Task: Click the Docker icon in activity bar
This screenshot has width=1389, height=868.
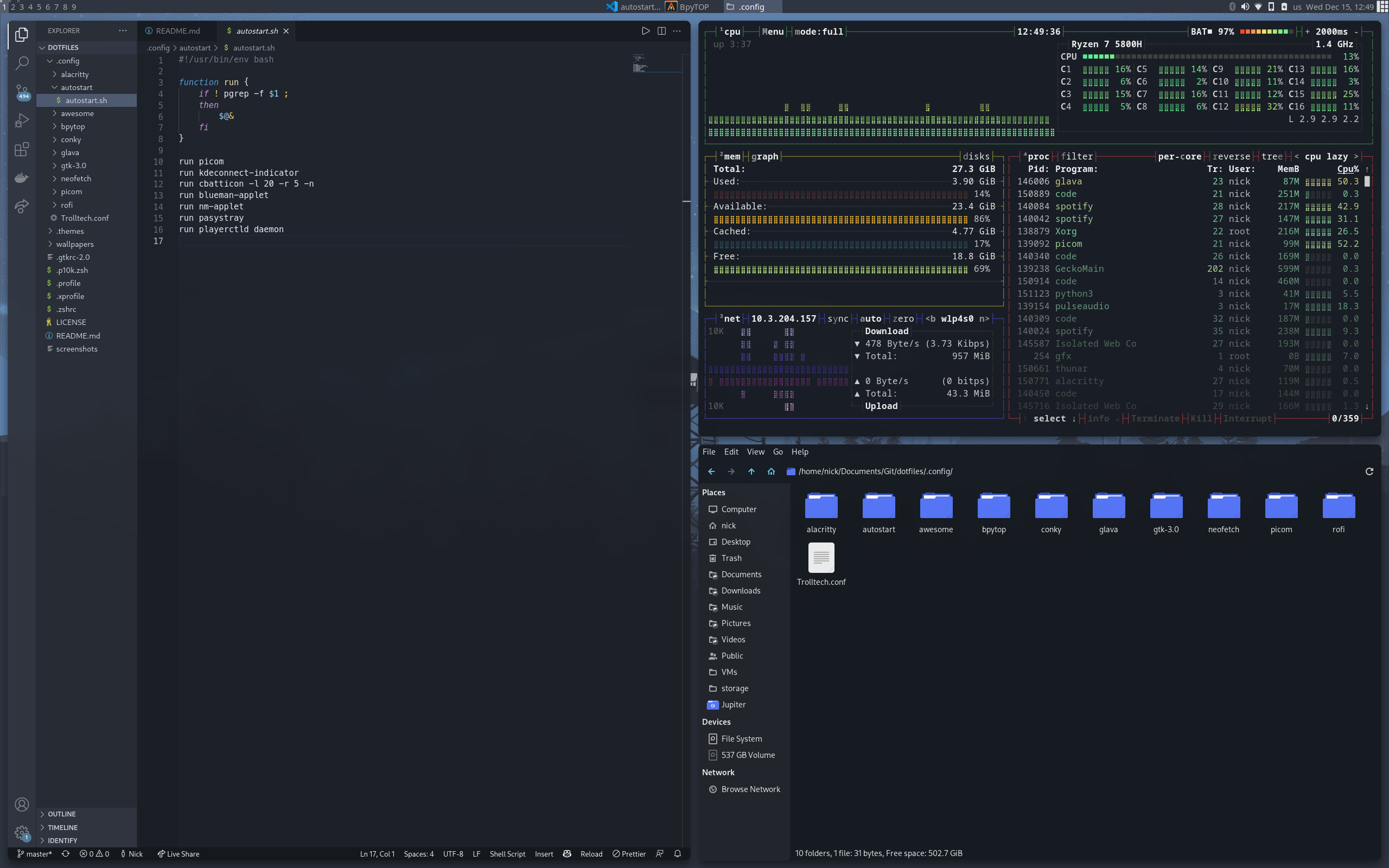Action: pyautogui.click(x=22, y=177)
